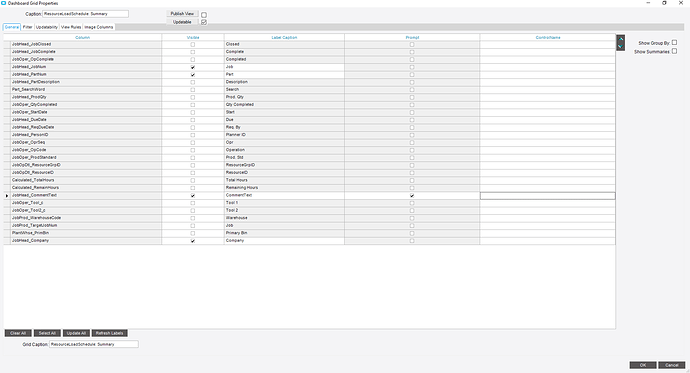Confirm with the OK button
The width and height of the screenshot is (690, 373).
click(643, 365)
